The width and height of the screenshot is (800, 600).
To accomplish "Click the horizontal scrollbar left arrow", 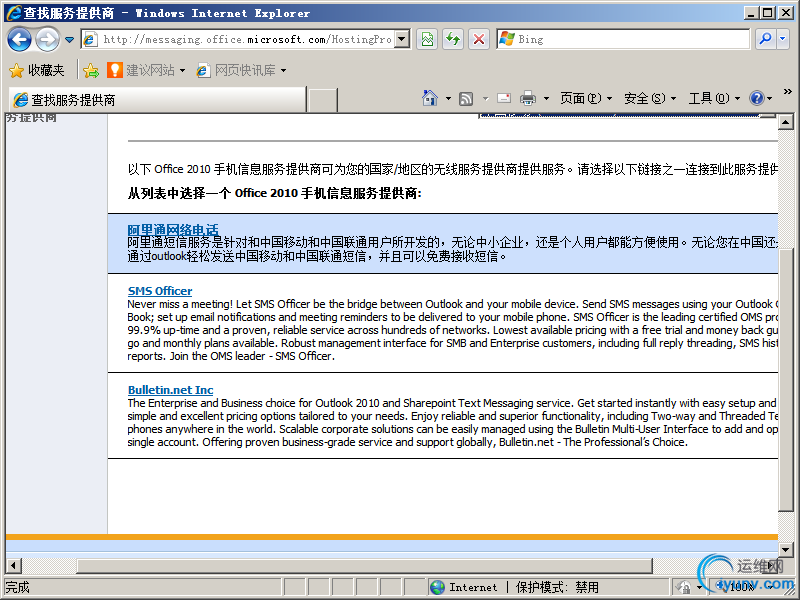I will [x=13, y=565].
